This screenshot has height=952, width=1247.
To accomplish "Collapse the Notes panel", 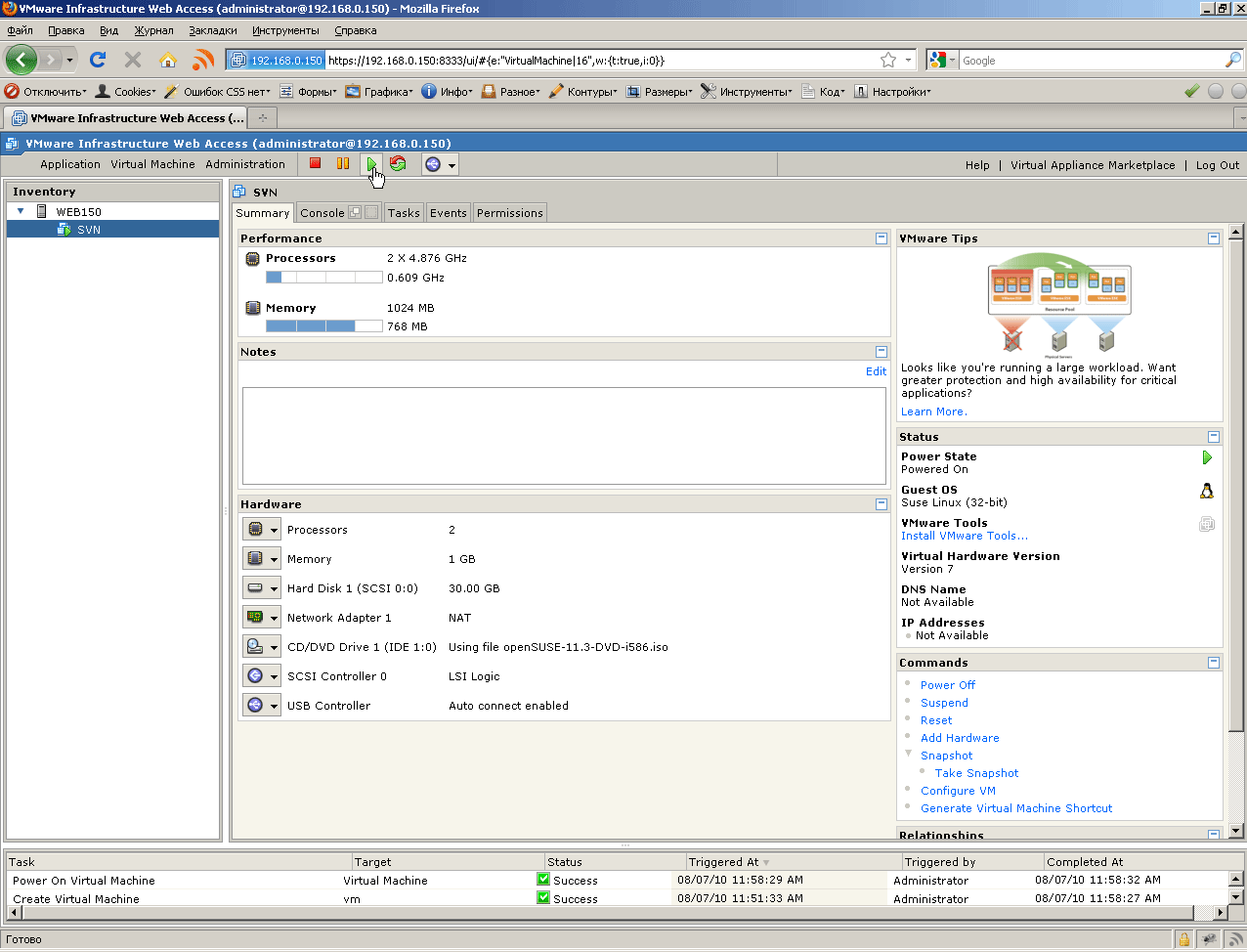I will click(x=881, y=352).
